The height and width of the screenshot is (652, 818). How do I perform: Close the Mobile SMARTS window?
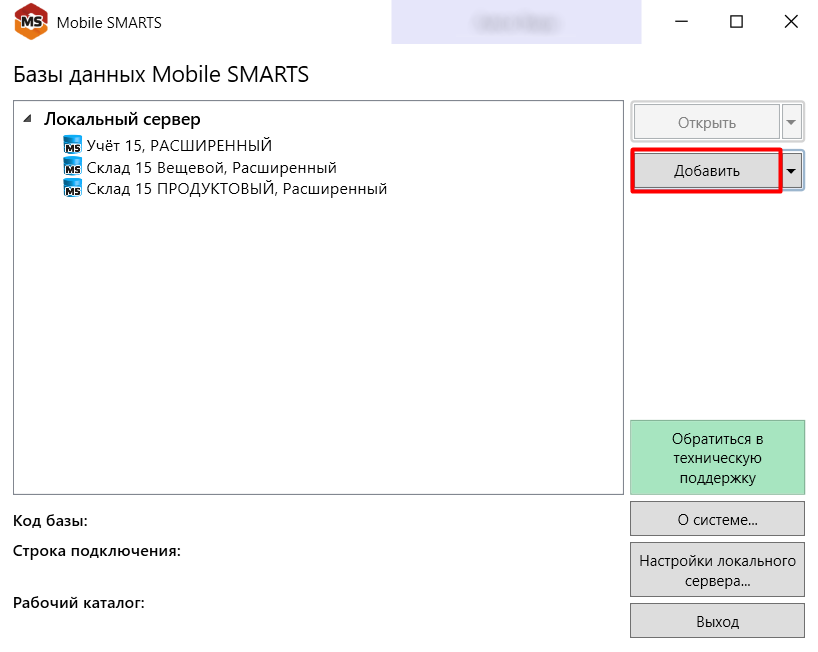click(x=791, y=21)
